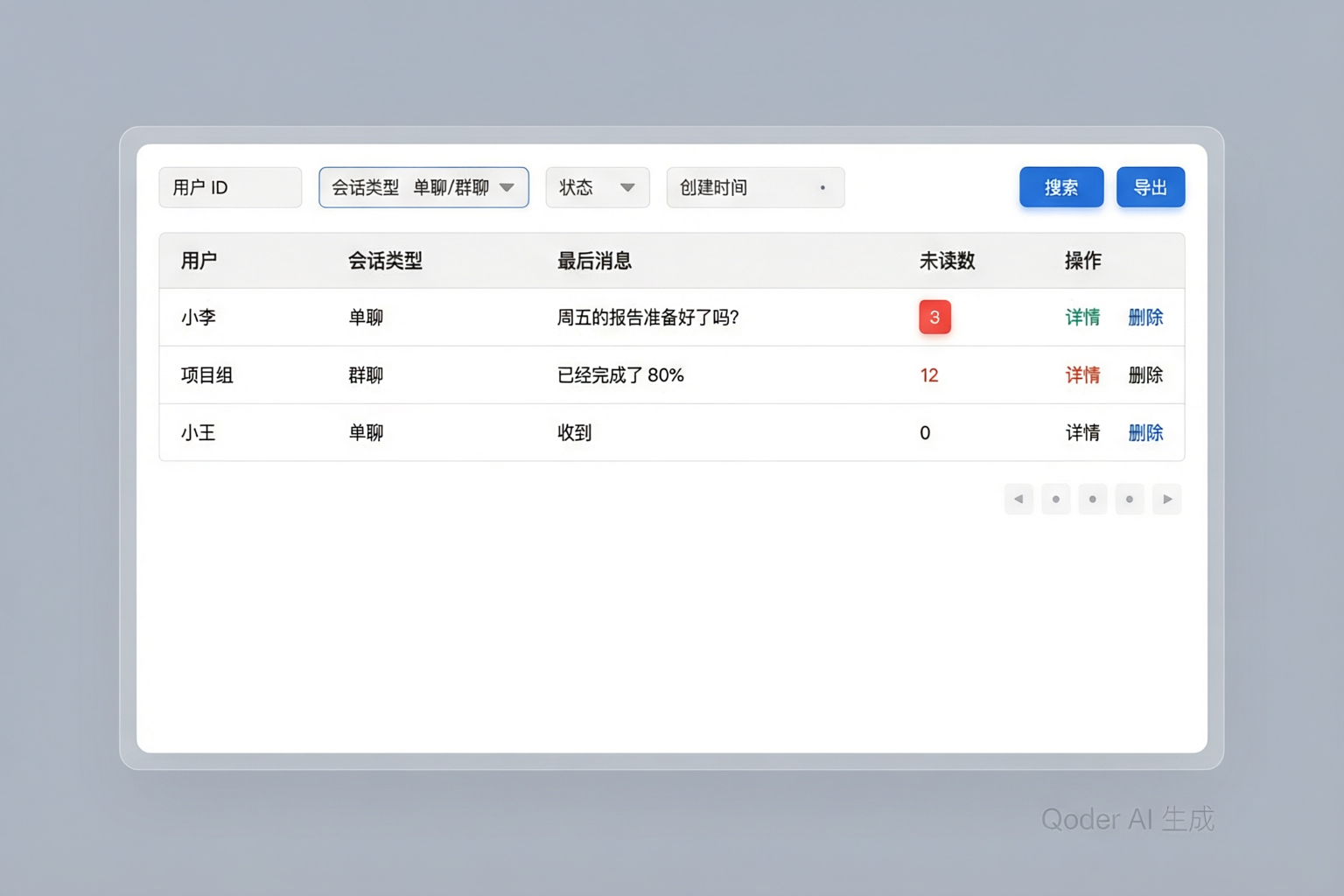Open 详情 for 项目组 row
Screen dimensions: 1344x896
(x=1082, y=375)
